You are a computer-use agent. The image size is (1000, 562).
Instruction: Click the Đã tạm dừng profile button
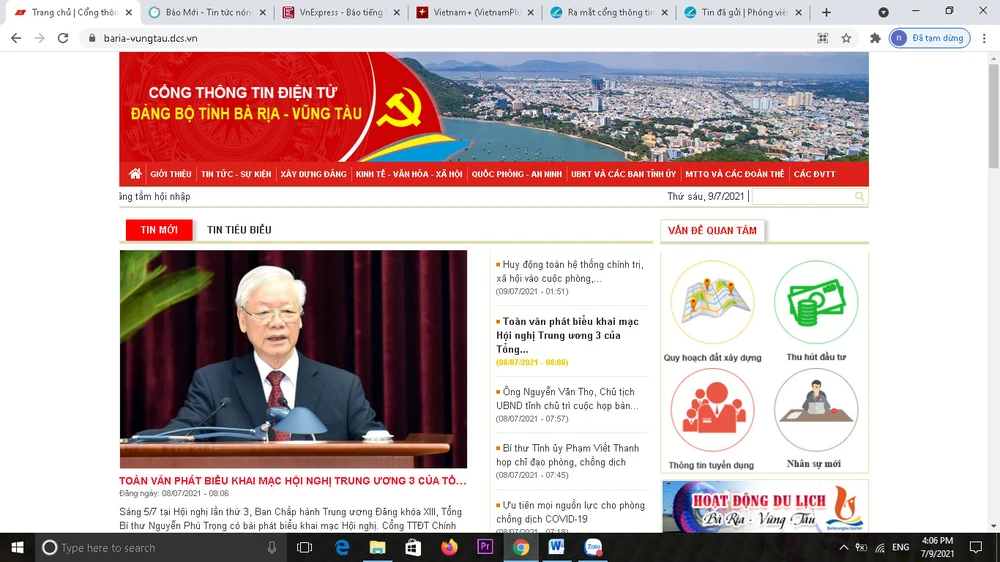[930, 38]
